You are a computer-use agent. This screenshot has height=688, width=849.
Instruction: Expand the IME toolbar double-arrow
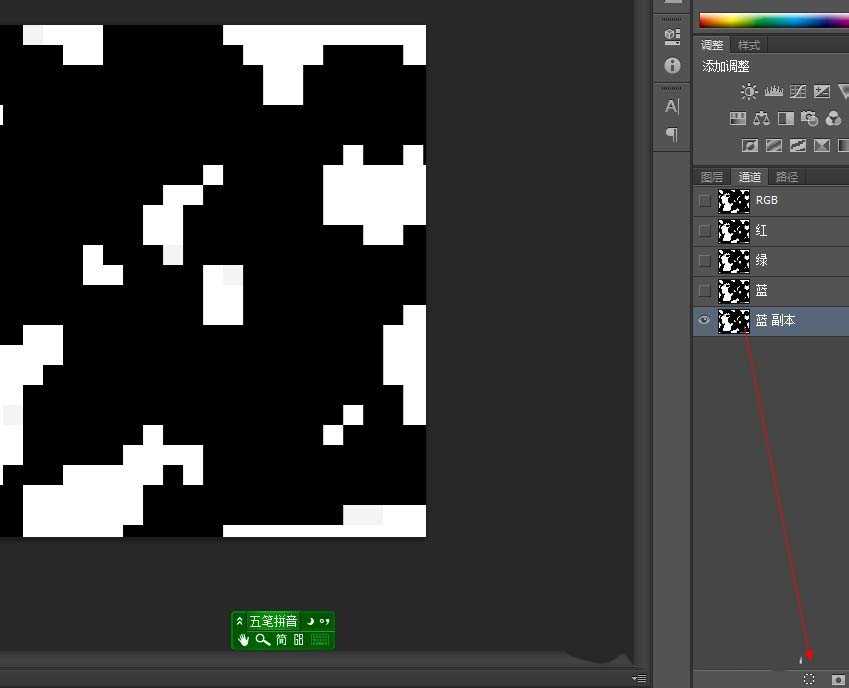[x=240, y=621]
